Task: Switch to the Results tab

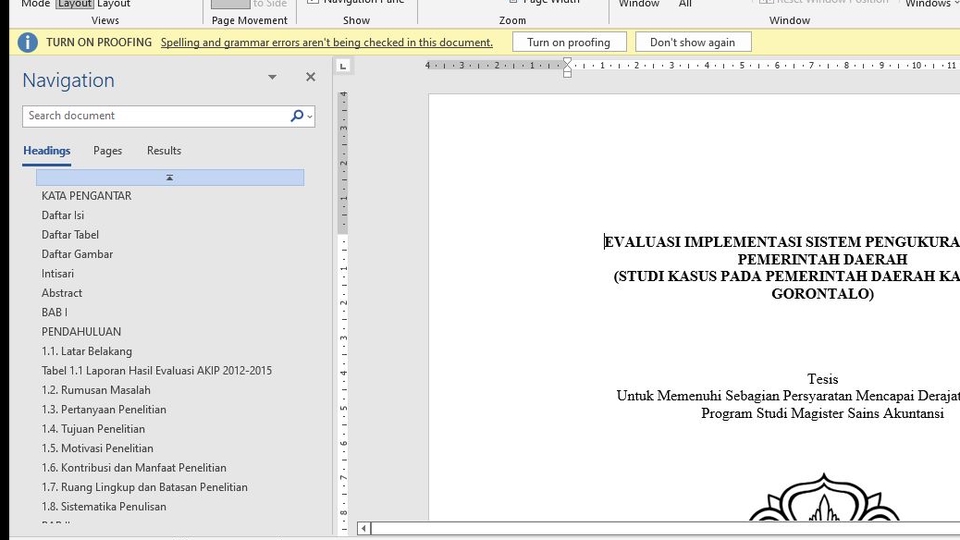Action: pos(164,151)
